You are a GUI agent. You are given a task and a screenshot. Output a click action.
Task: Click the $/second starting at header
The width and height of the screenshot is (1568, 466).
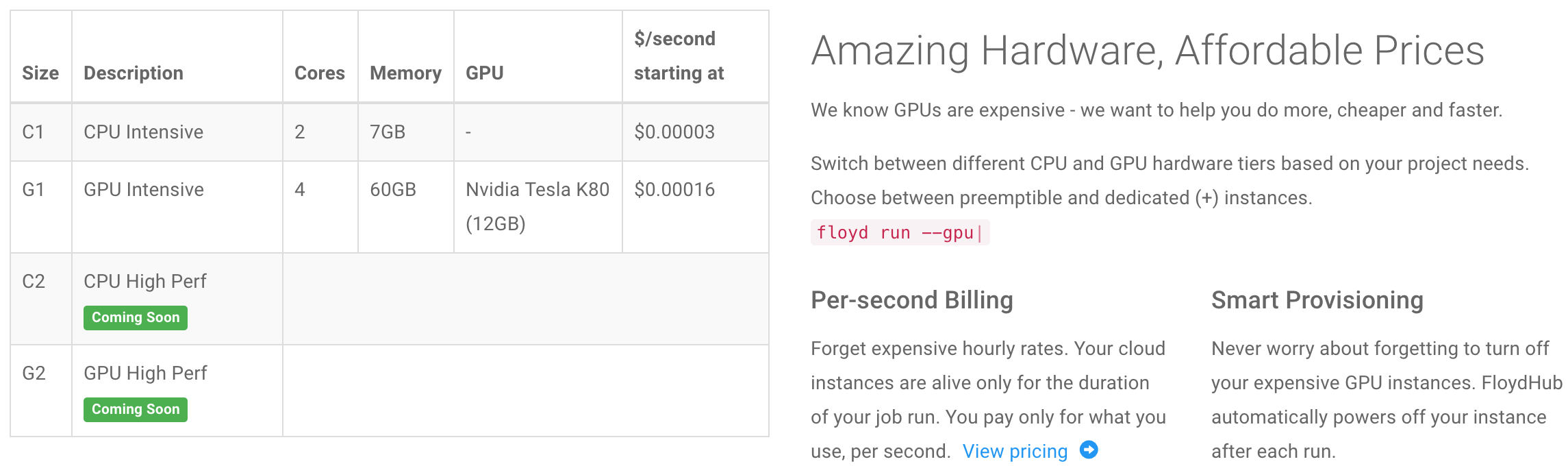click(x=679, y=56)
